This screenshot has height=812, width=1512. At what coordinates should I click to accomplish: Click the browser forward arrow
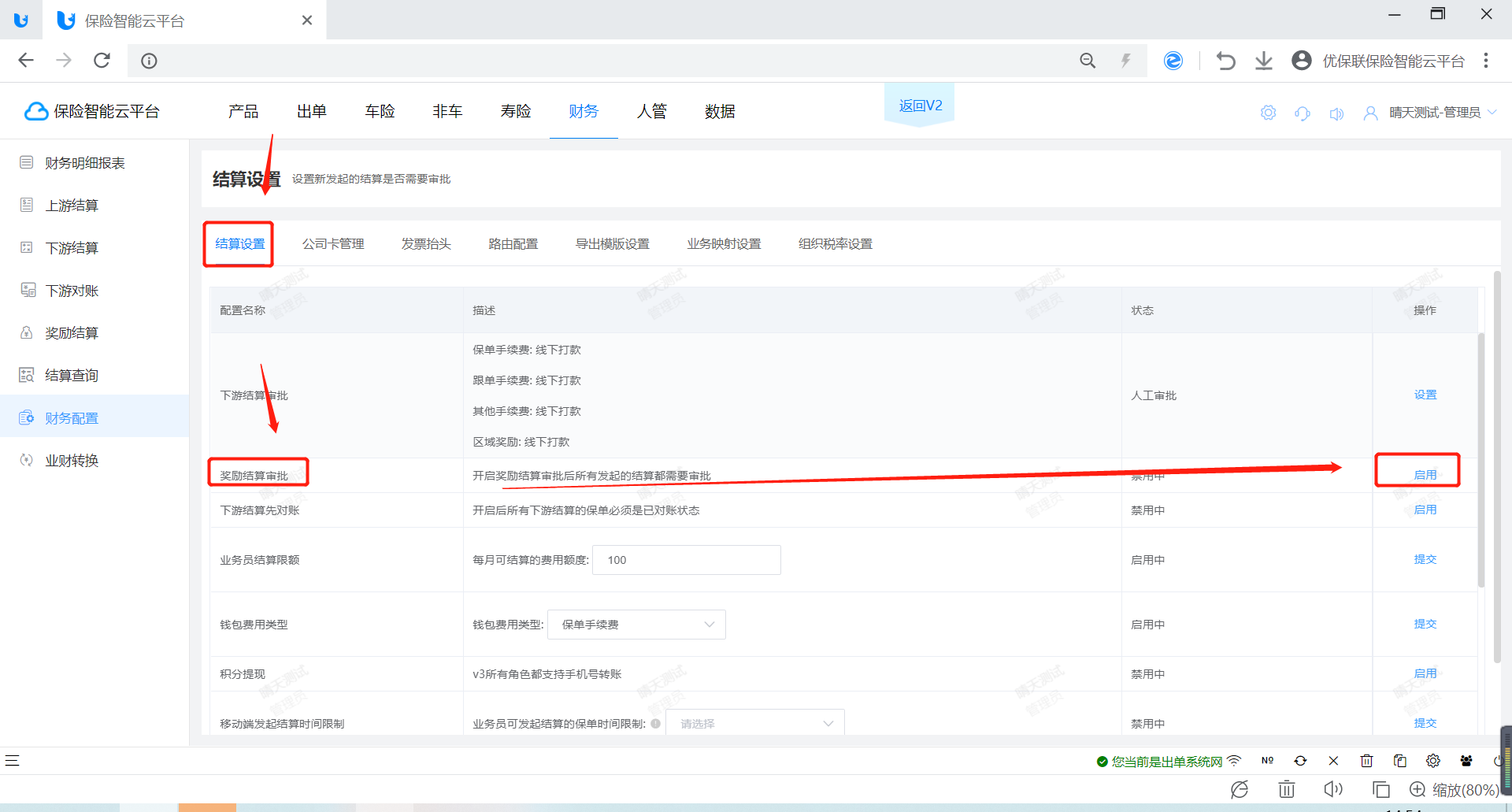coord(64,61)
